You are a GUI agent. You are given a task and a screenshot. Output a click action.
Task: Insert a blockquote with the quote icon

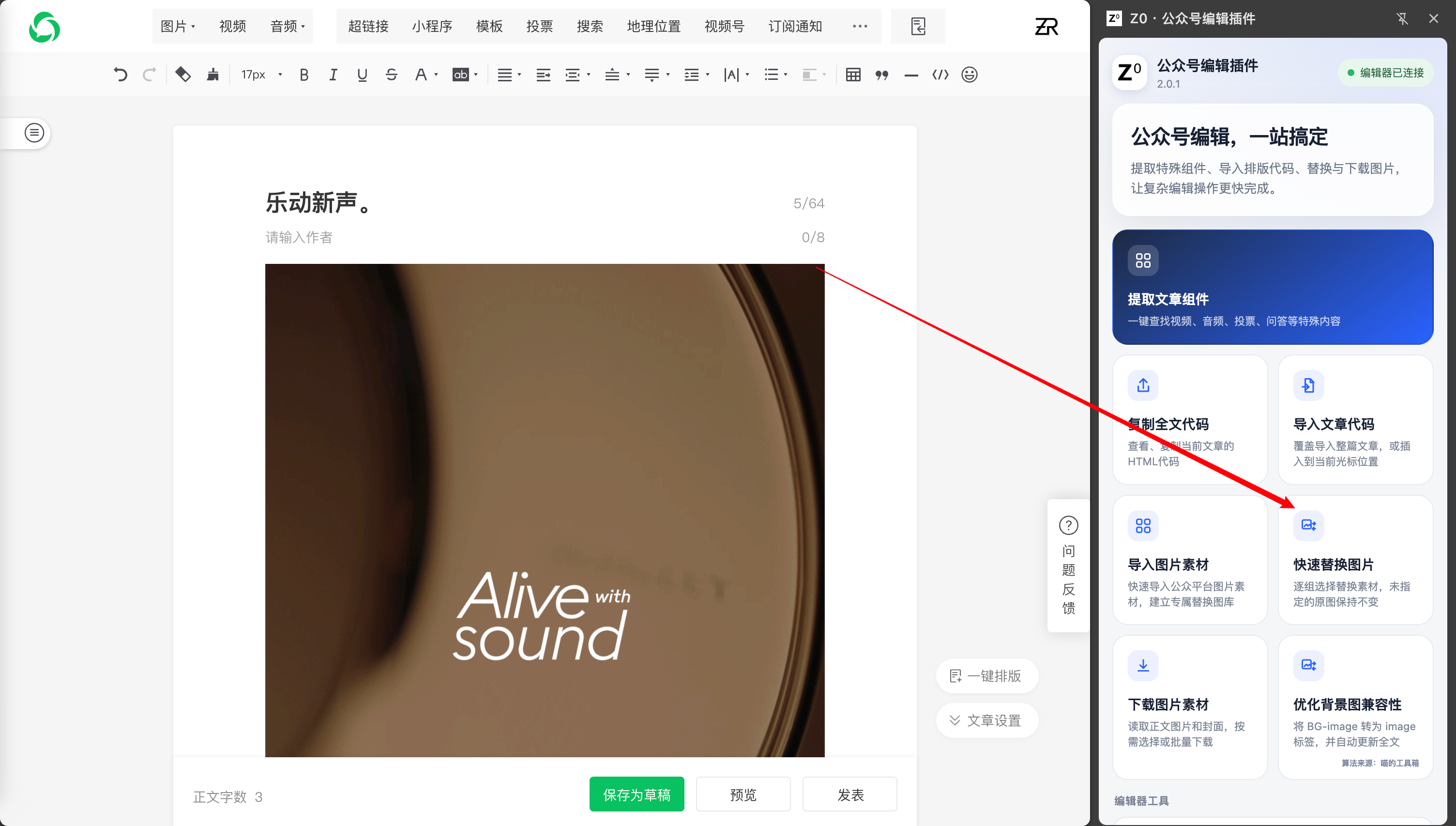click(881, 74)
